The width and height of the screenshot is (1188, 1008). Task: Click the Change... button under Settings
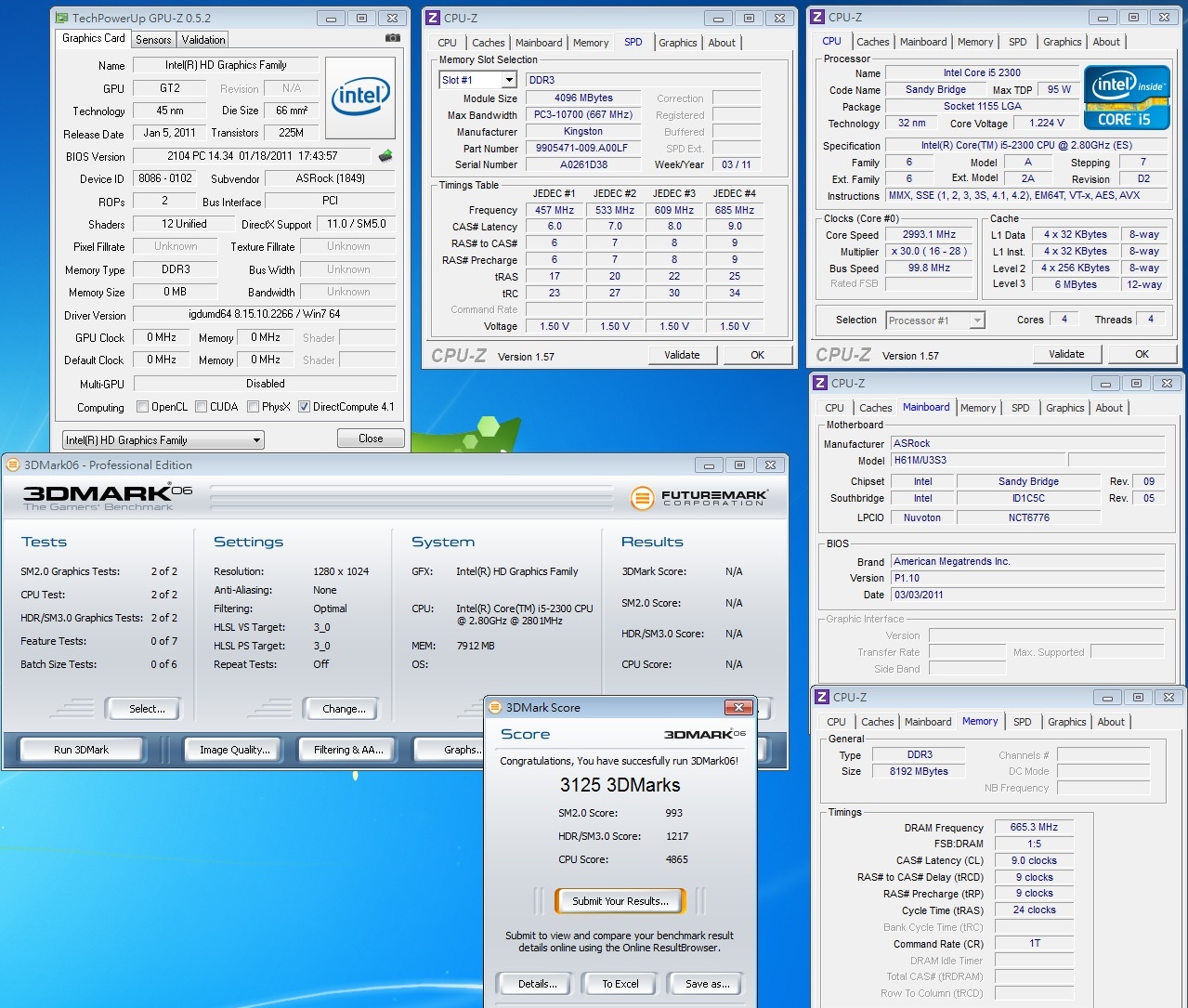click(x=344, y=709)
